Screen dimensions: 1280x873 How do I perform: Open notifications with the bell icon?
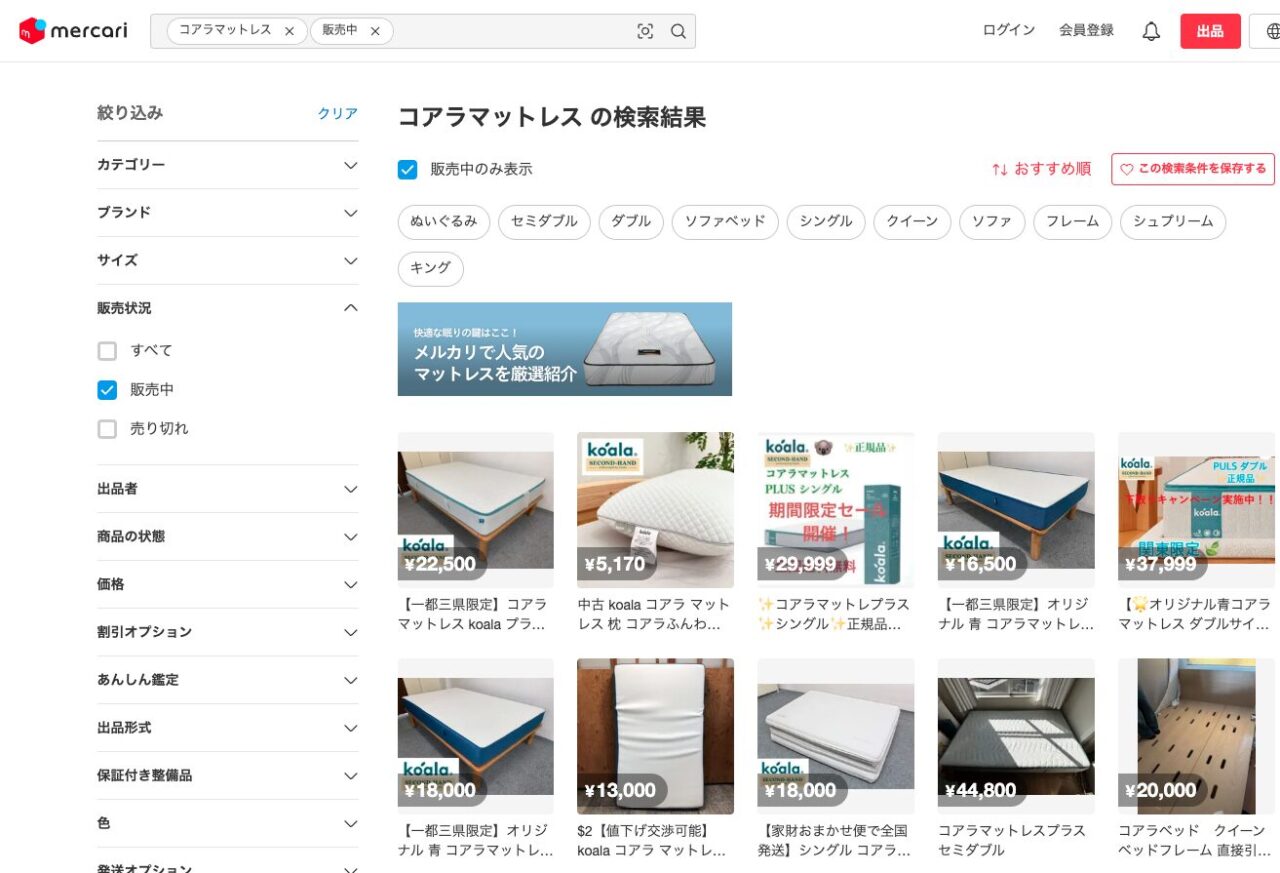(1151, 31)
